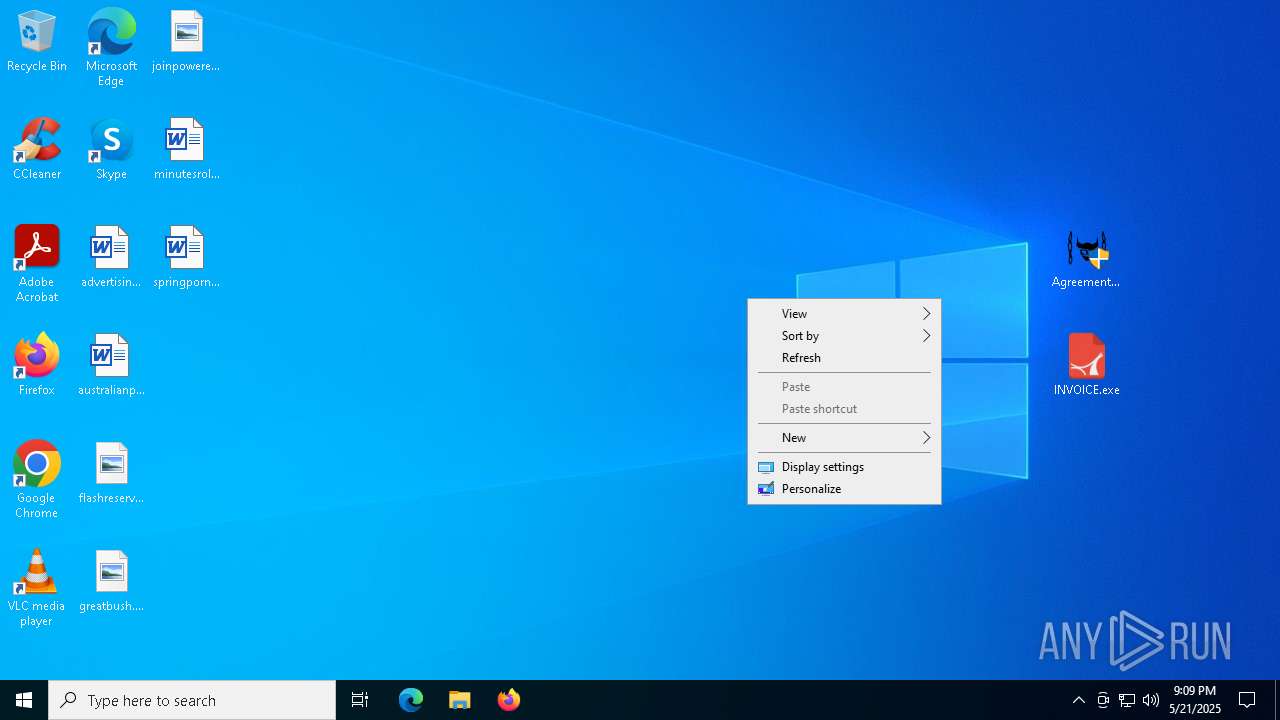Screen dimensions: 1280x720
Task: Open the notification center icon
Action: pyautogui.click(x=1248, y=700)
